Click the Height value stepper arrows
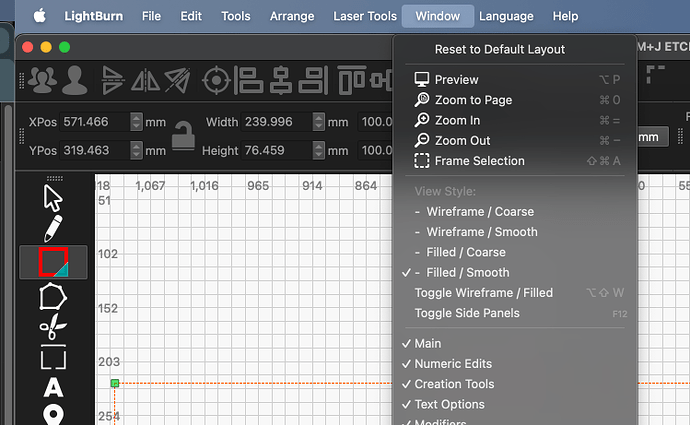Viewport: 690px width, 425px height. 319,151
